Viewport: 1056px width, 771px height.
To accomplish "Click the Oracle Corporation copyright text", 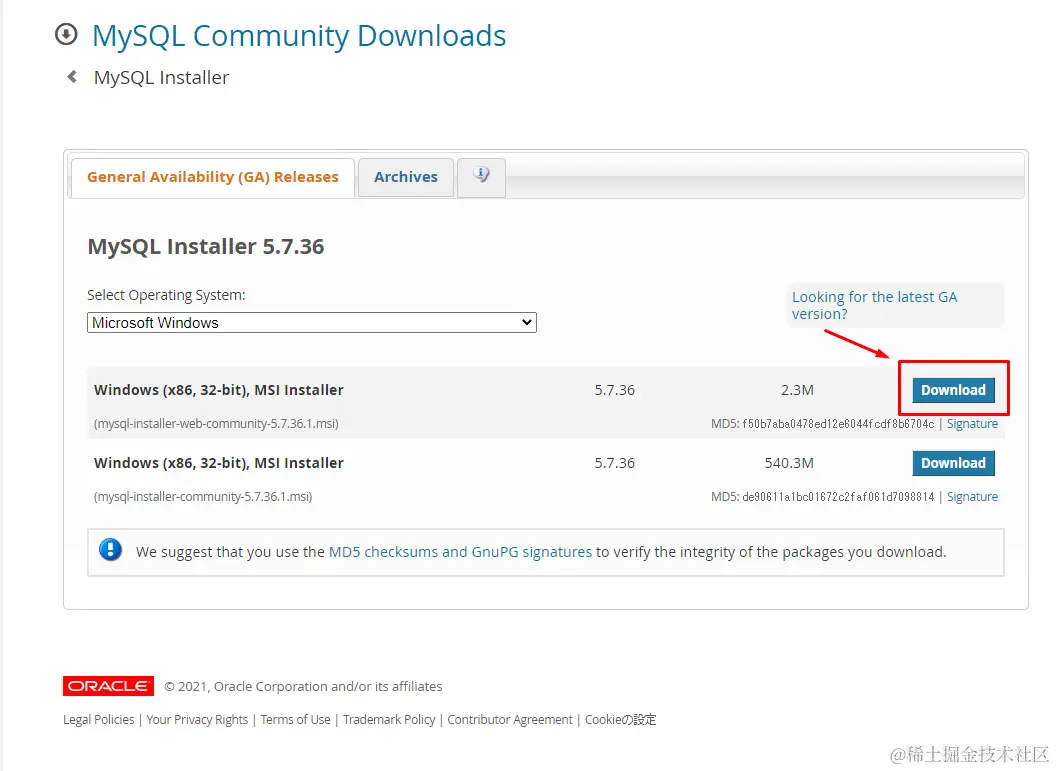I will [303, 686].
